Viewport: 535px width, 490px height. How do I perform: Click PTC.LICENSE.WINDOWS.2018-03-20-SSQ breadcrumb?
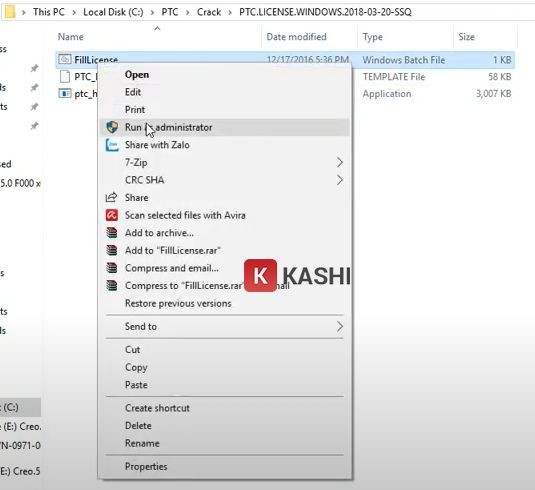click(x=325, y=12)
